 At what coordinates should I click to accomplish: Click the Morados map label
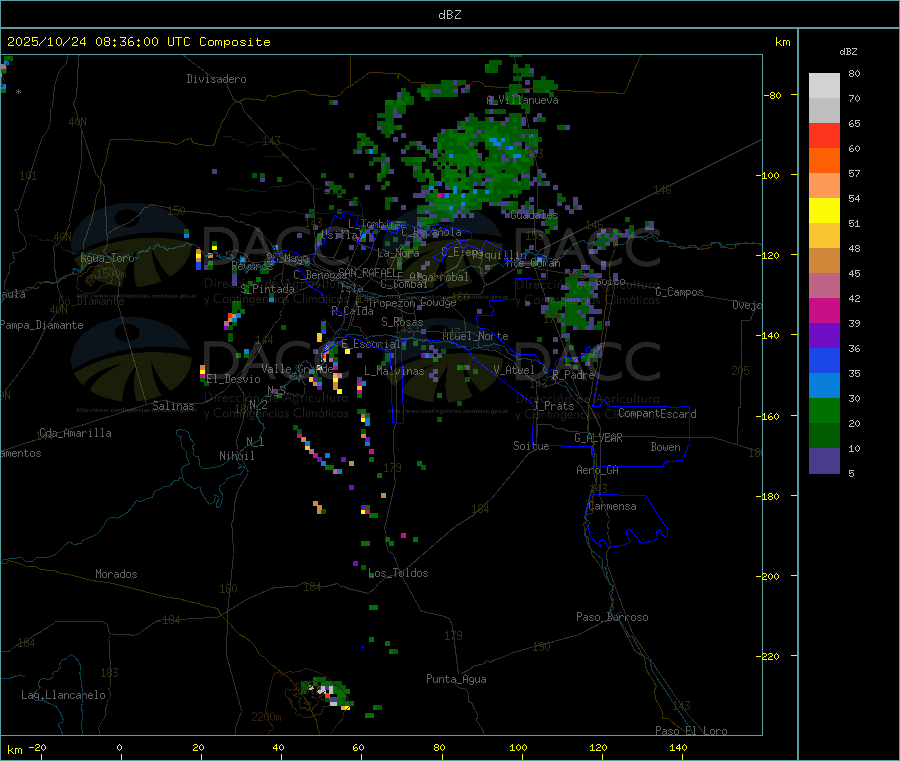tap(116, 574)
